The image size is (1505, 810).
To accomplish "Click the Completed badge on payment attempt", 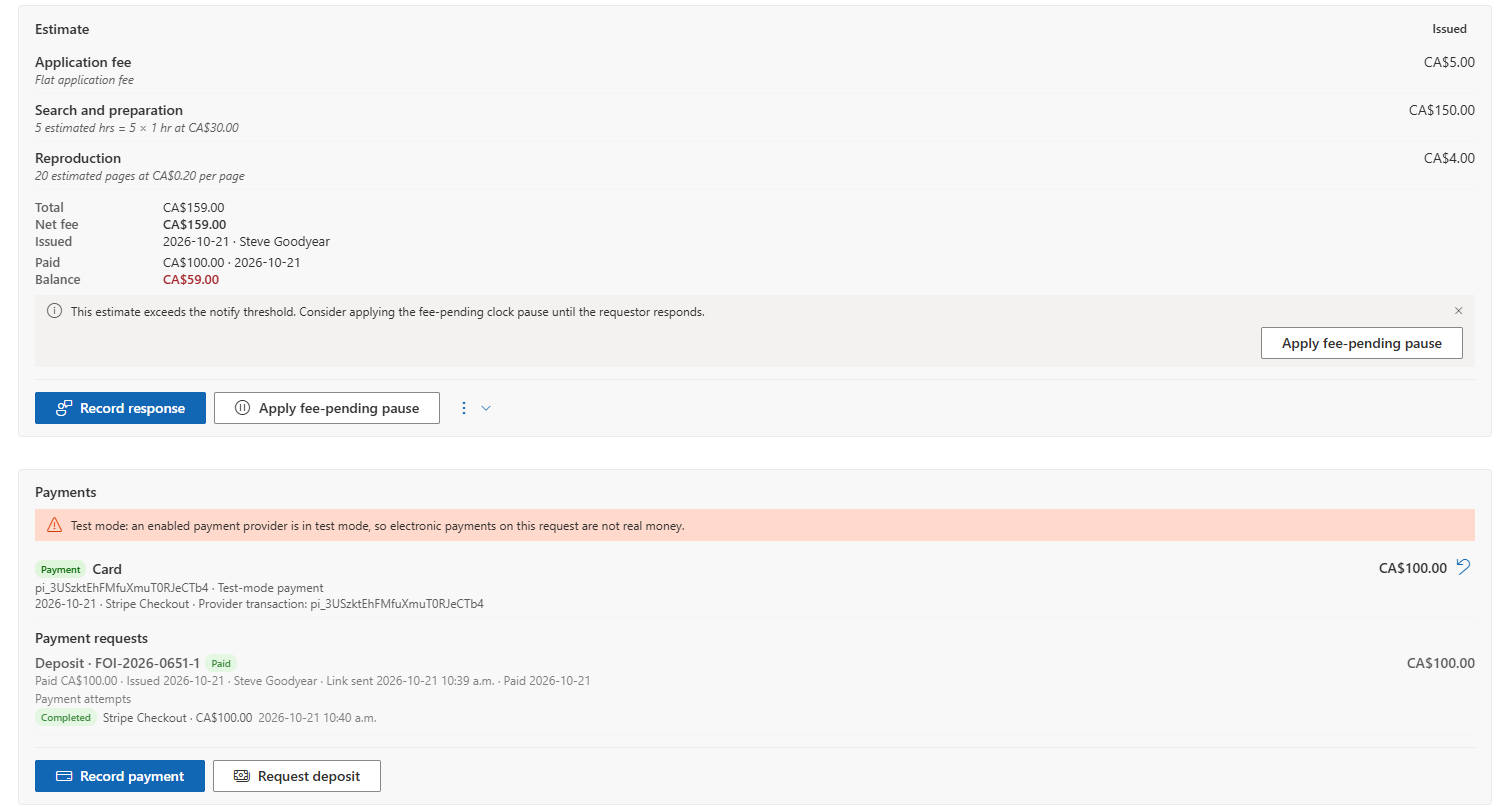I will pyautogui.click(x=66, y=717).
